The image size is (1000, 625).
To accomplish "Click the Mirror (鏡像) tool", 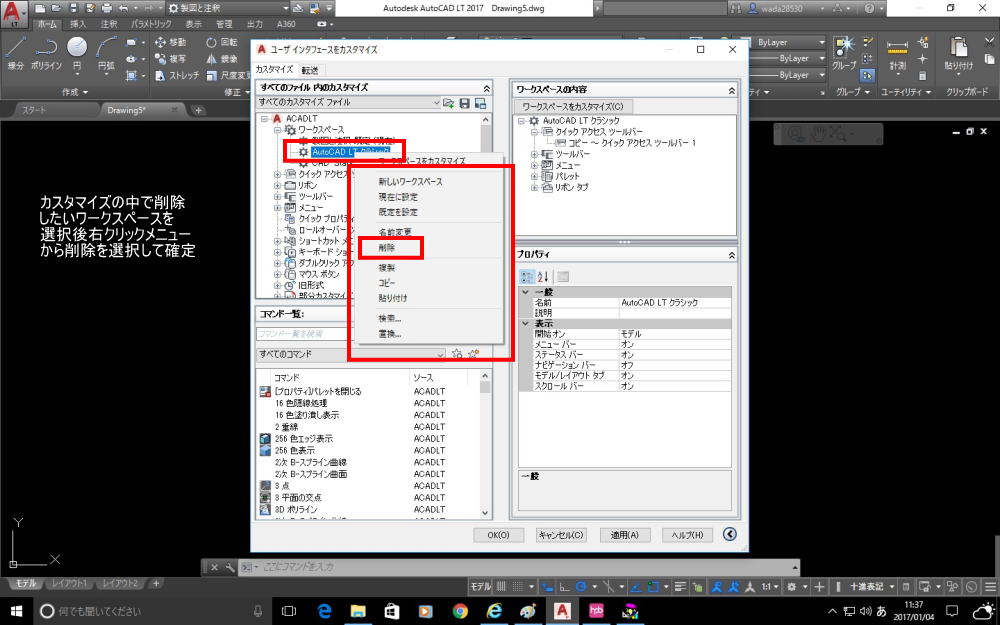I will point(221,59).
